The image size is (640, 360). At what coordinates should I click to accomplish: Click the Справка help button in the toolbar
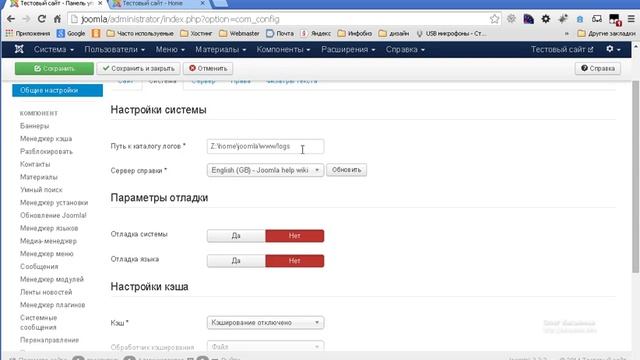click(598, 68)
